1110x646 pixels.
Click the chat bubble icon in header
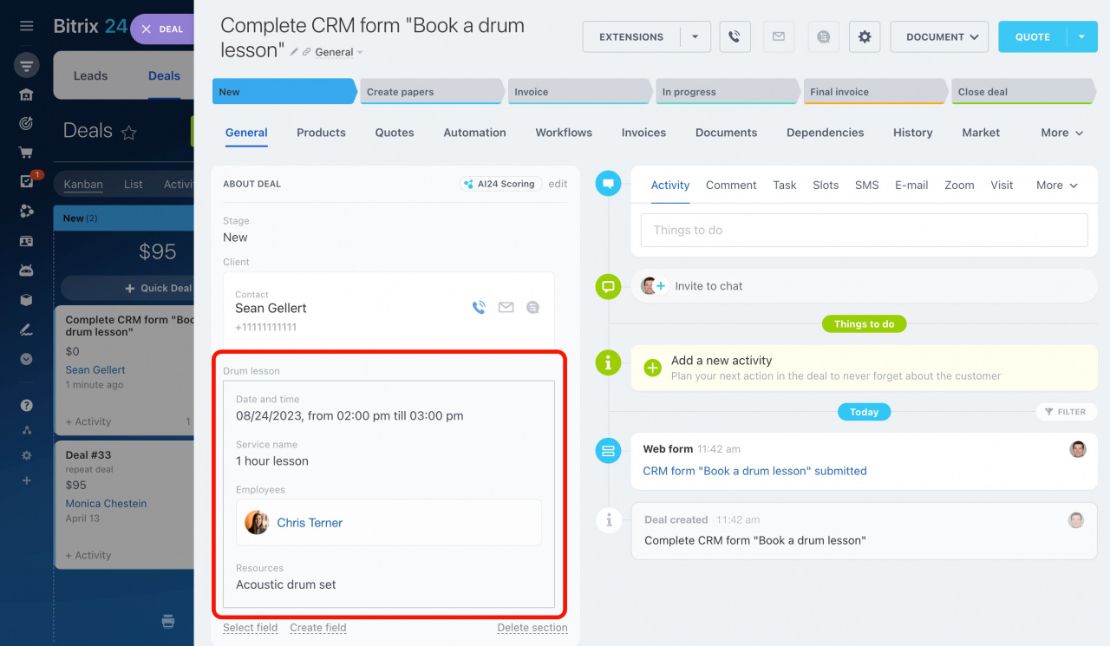point(823,37)
